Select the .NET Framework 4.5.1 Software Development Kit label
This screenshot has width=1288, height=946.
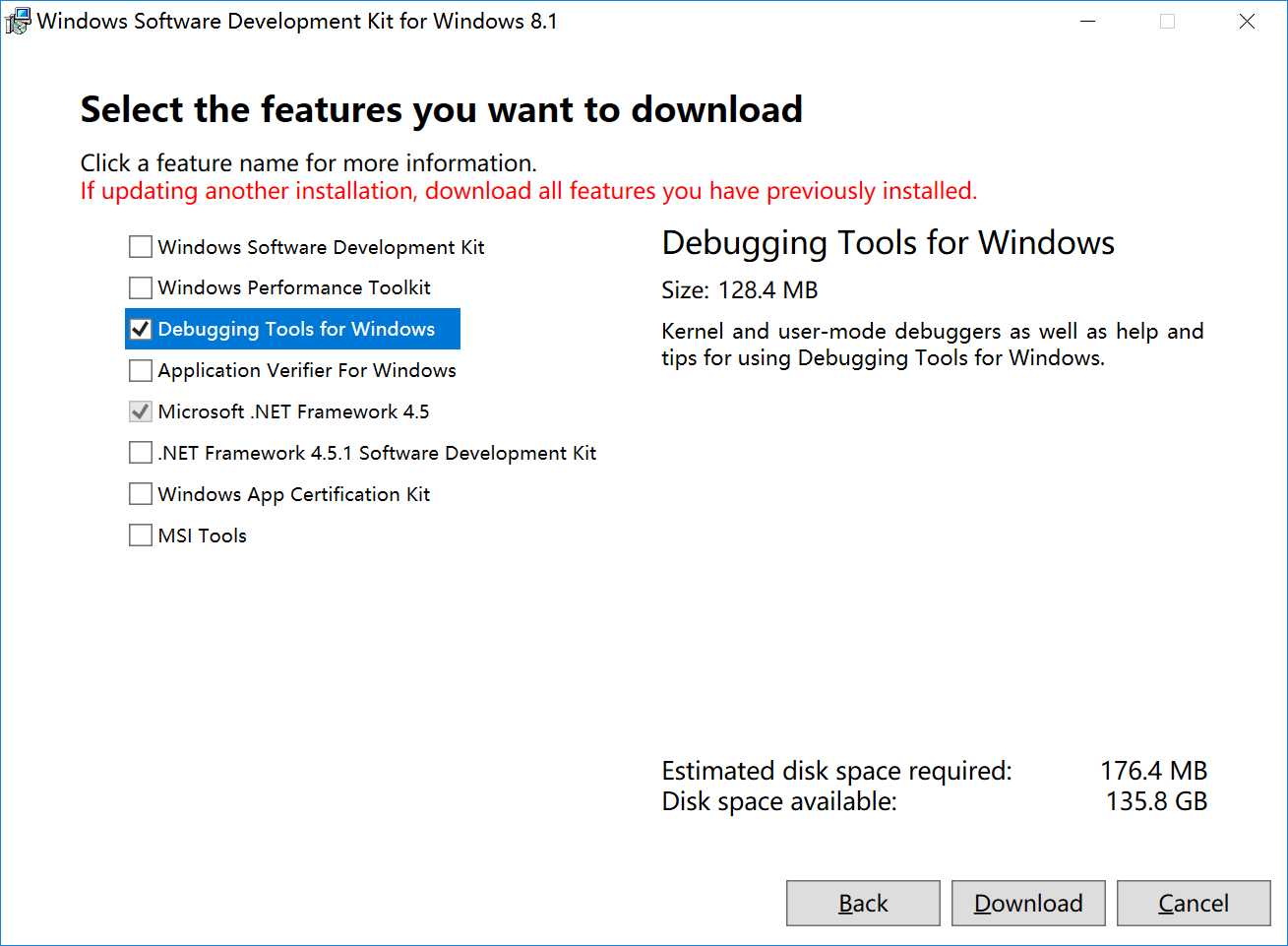377,453
